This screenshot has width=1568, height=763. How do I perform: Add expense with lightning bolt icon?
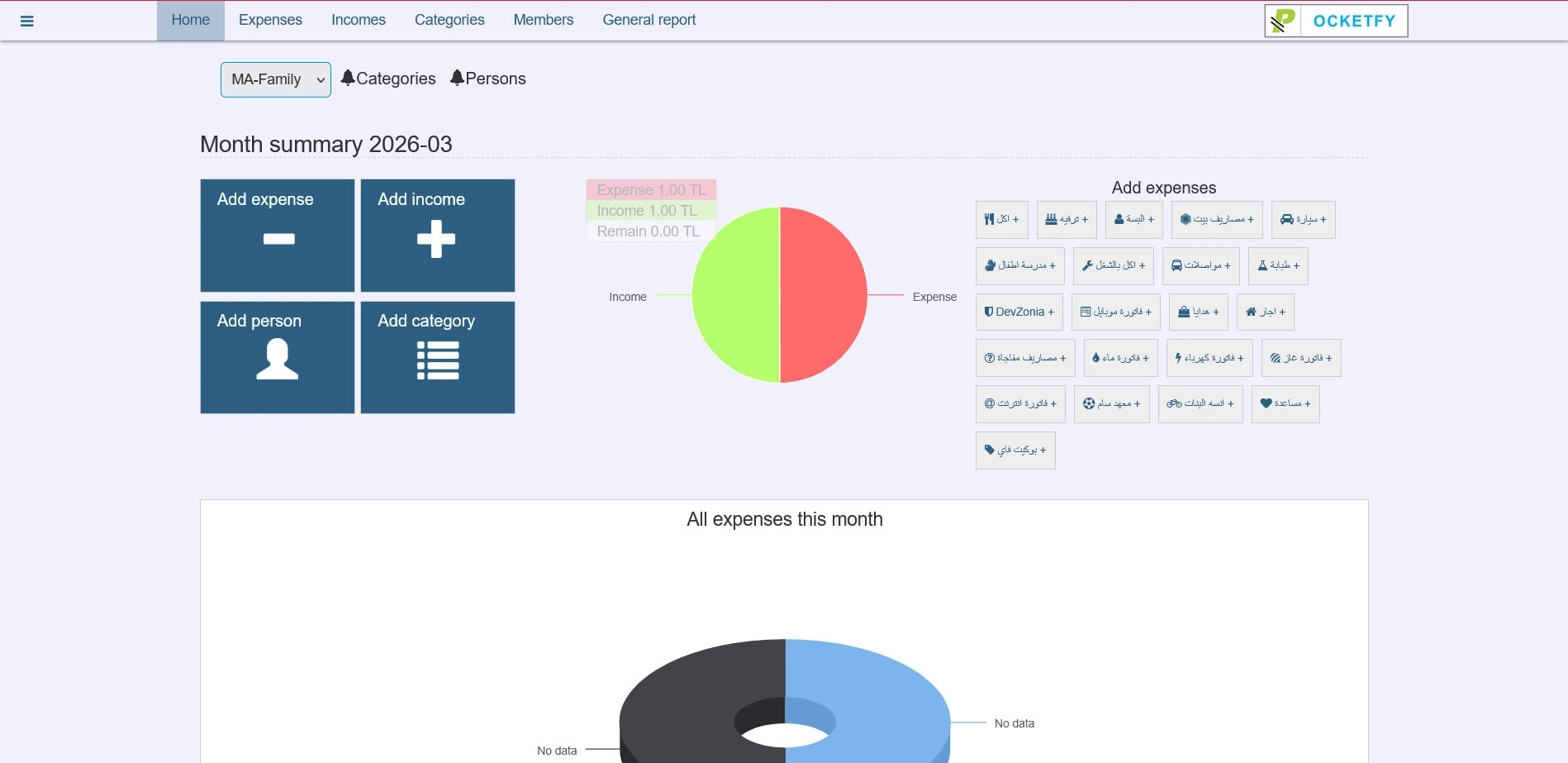(1209, 359)
